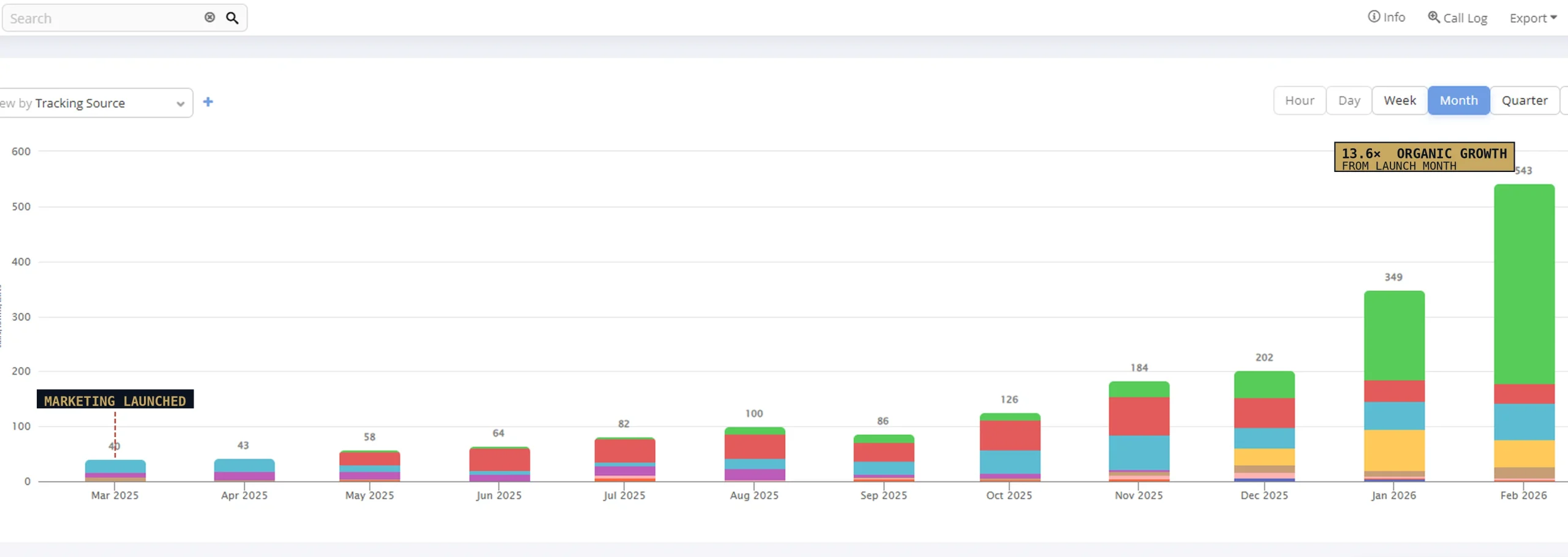This screenshot has height=557, width=1568.
Task: Click the blue segment of Nov 2025 bar
Action: pyautogui.click(x=1139, y=452)
